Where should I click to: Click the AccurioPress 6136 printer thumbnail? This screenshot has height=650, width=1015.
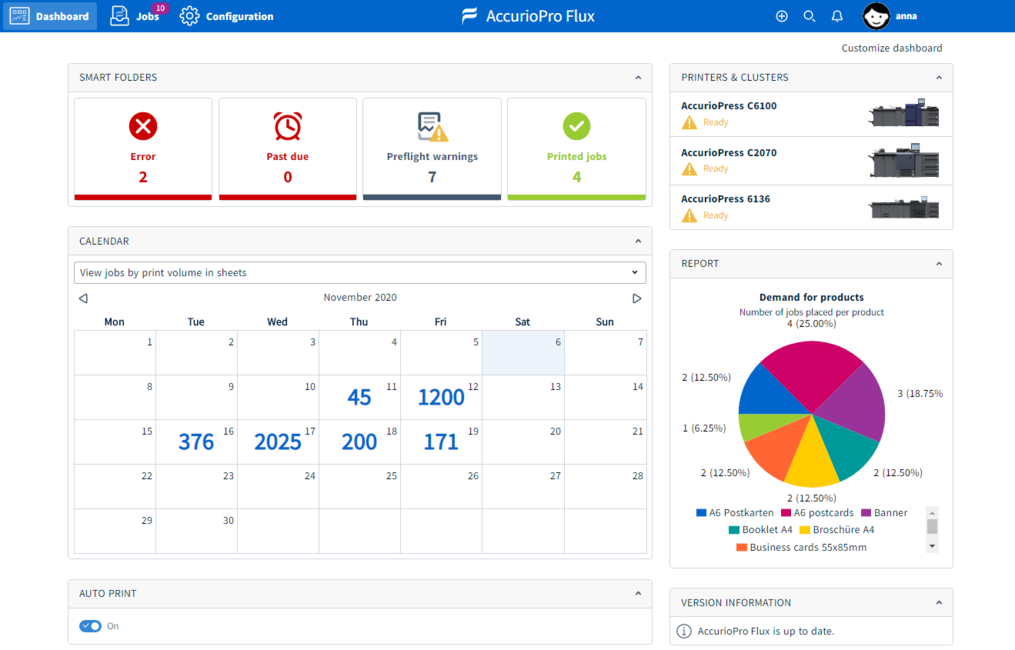coord(904,208)
